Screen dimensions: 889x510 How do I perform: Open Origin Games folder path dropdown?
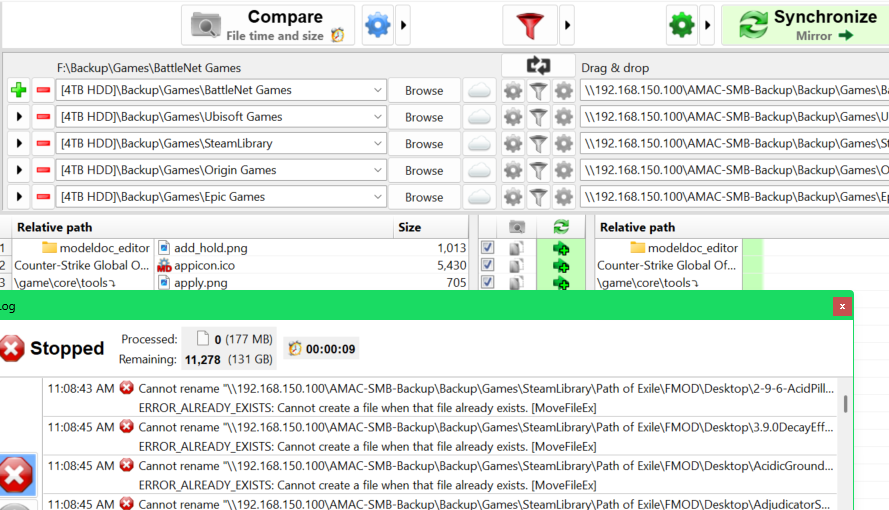378,170
